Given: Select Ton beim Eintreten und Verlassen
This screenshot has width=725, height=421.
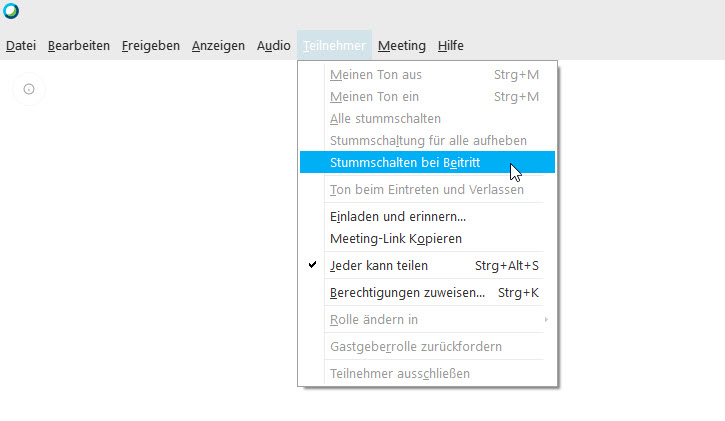Looking at the screenshot, I should [426, 189].
